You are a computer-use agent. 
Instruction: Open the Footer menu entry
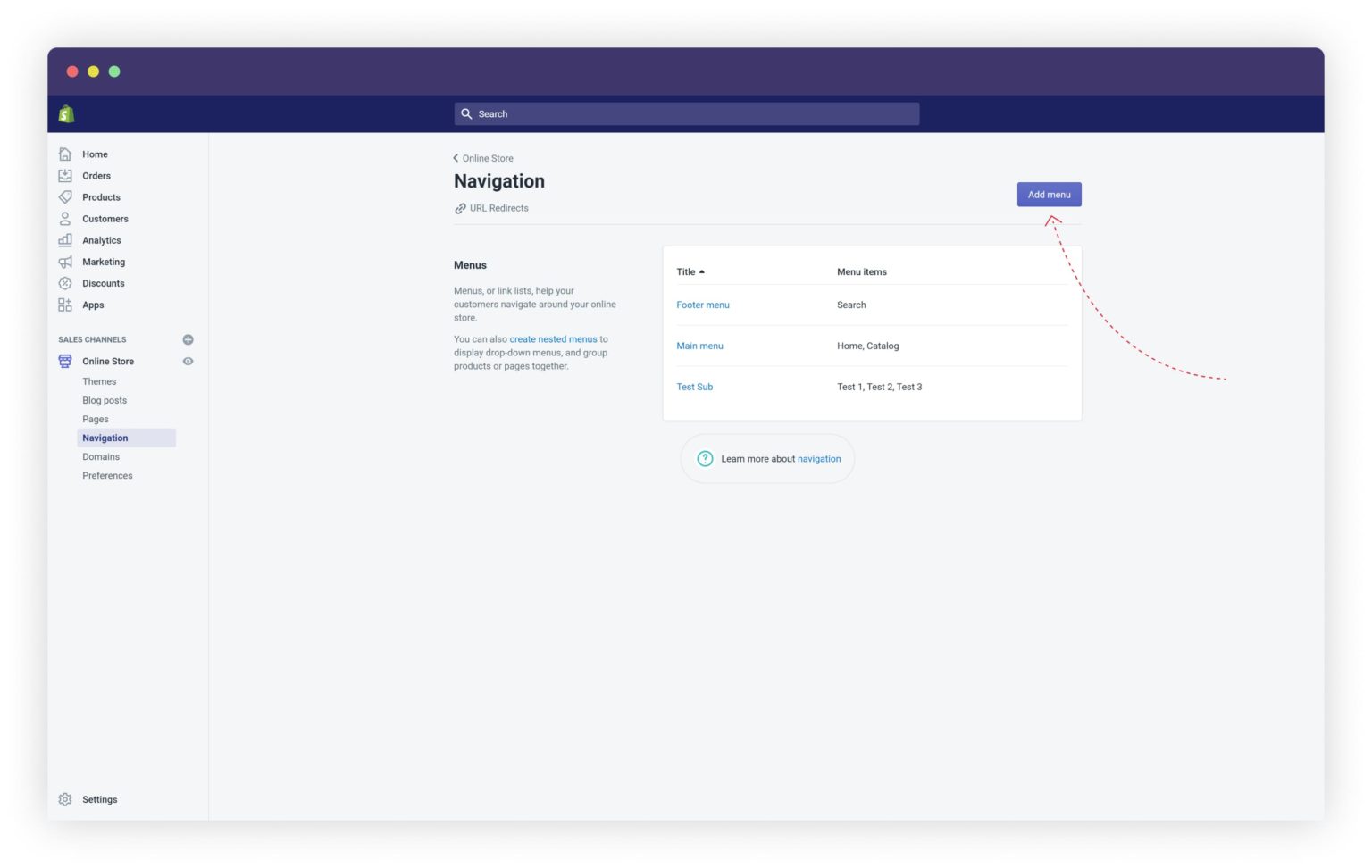[x=703, y=305]
